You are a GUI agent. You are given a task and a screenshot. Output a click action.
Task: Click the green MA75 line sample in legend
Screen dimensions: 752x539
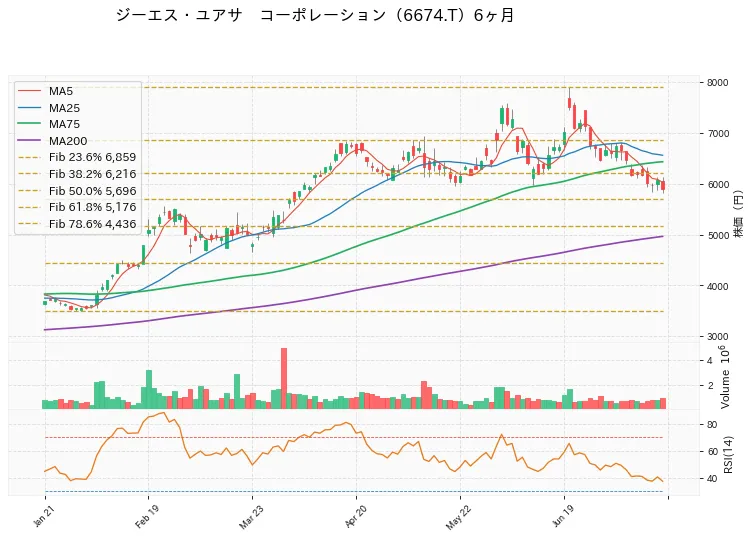(29, 124)
